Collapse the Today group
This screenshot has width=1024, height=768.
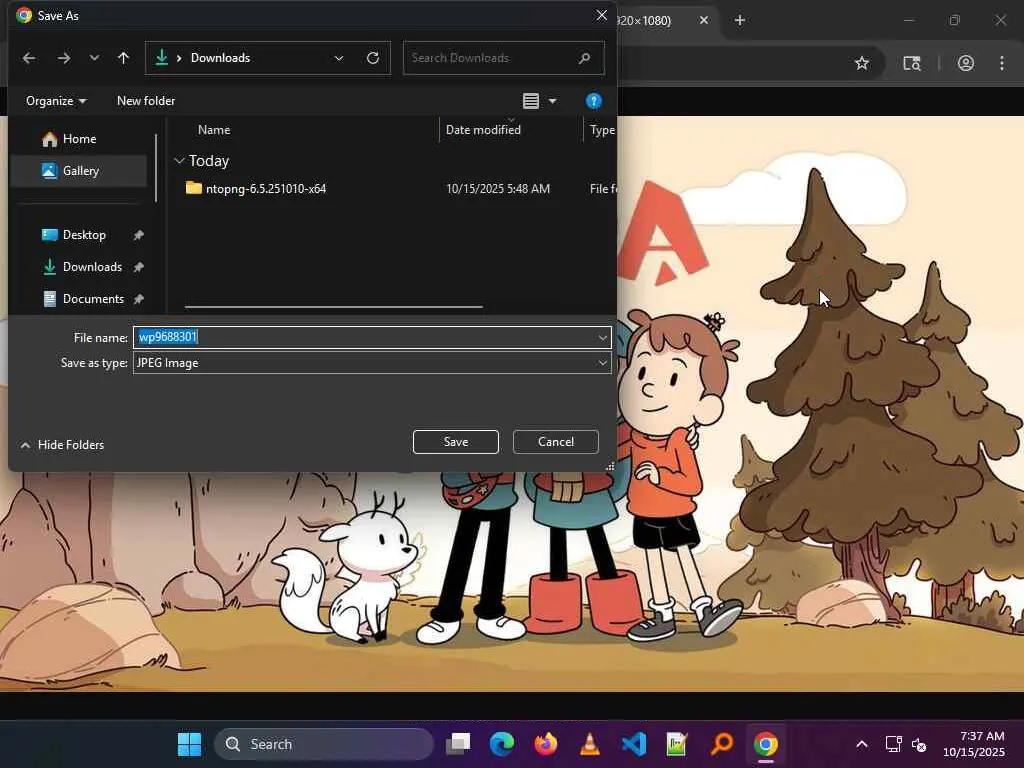point(179,161)
